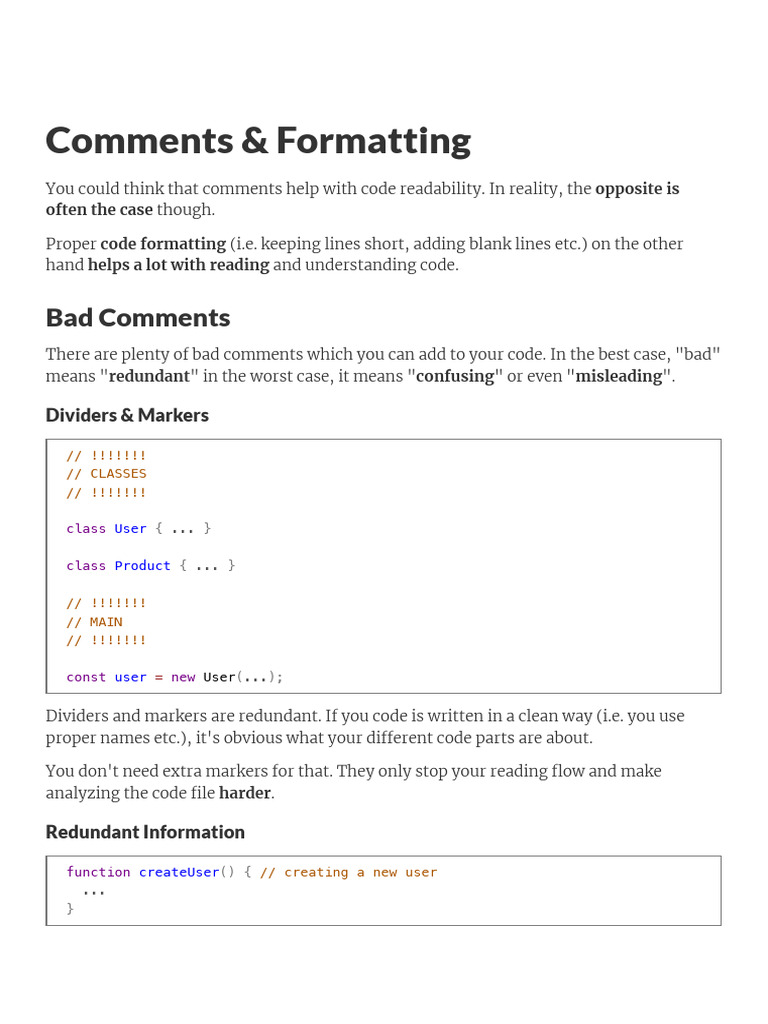Click the "Comments & Formatting" main title

tap(258, 141)
